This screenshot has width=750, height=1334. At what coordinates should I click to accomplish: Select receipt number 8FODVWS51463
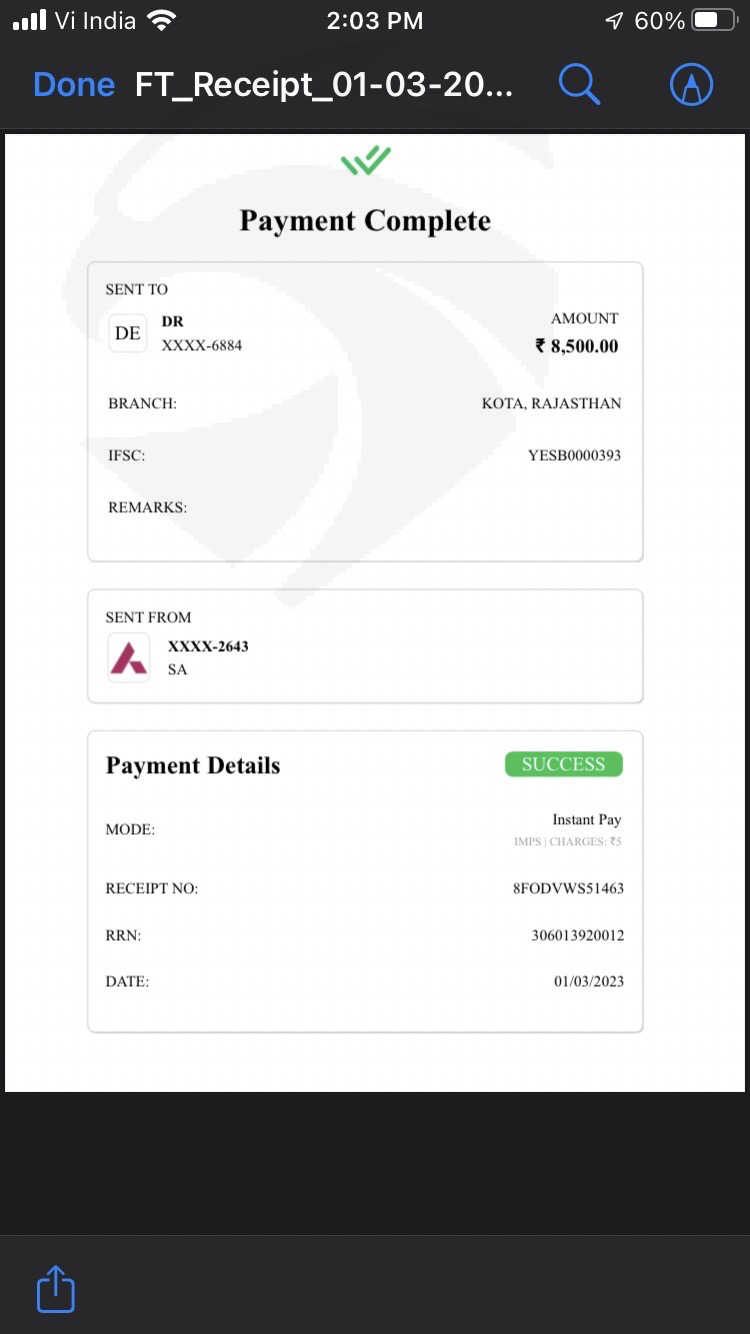tap(568, 888)
